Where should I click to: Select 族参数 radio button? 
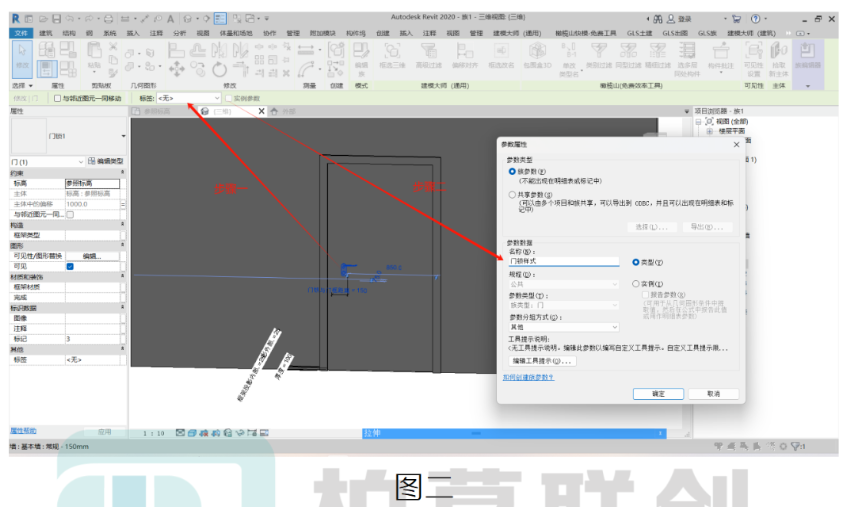(512, 172)
